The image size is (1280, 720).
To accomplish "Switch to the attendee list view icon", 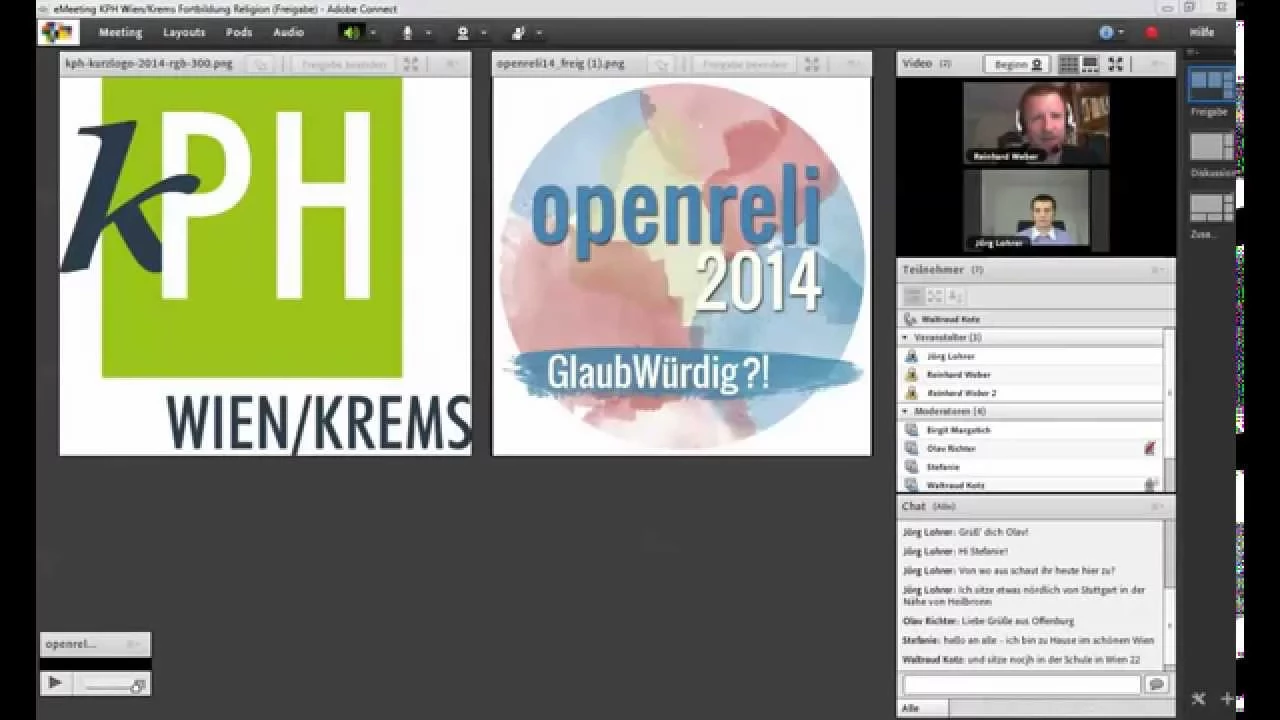I will [912, 296].
